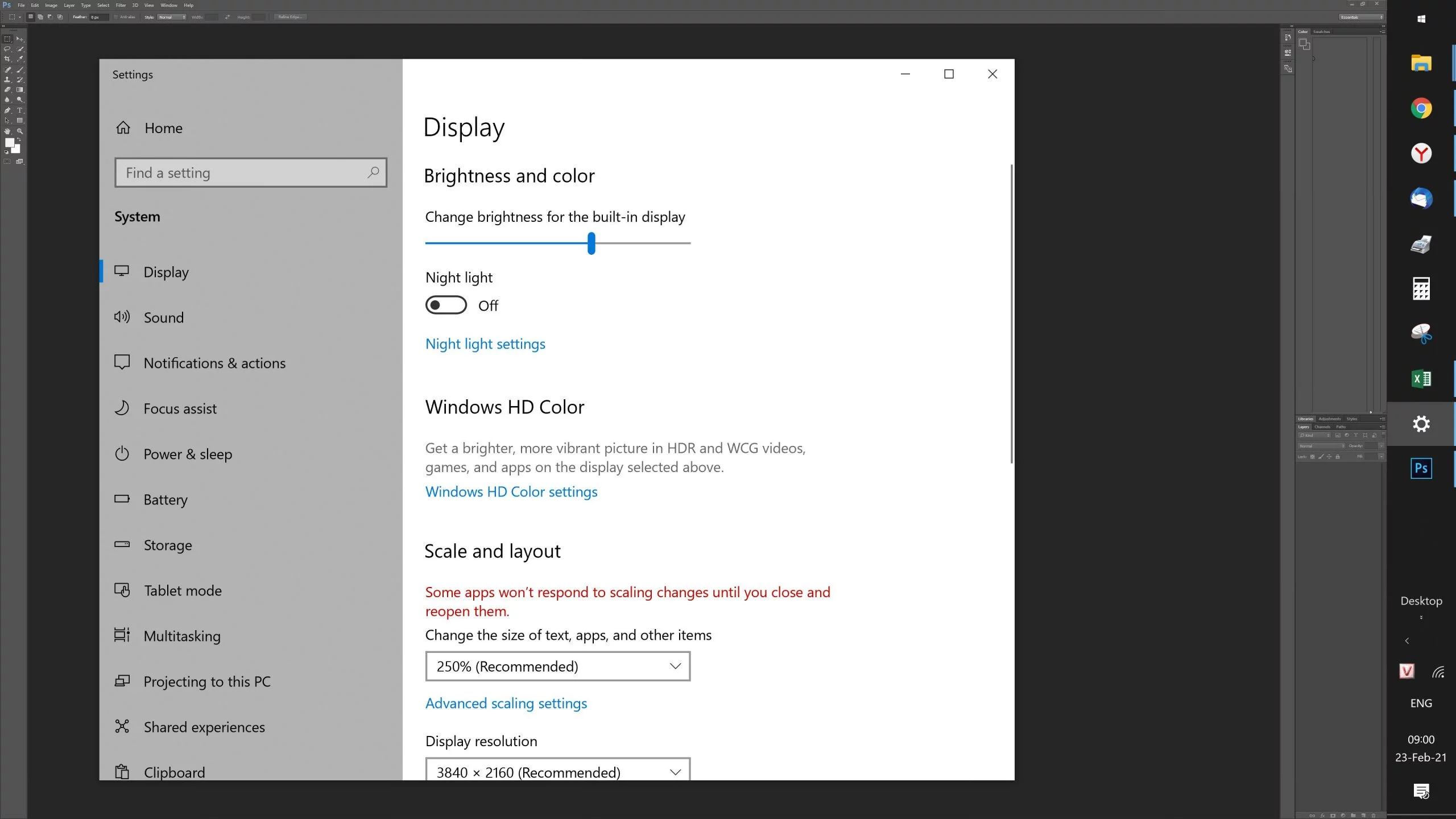This screenshot has width=1456, height=819.
Task: Open Excel from the taskbar
Action: pos(1421,379)
